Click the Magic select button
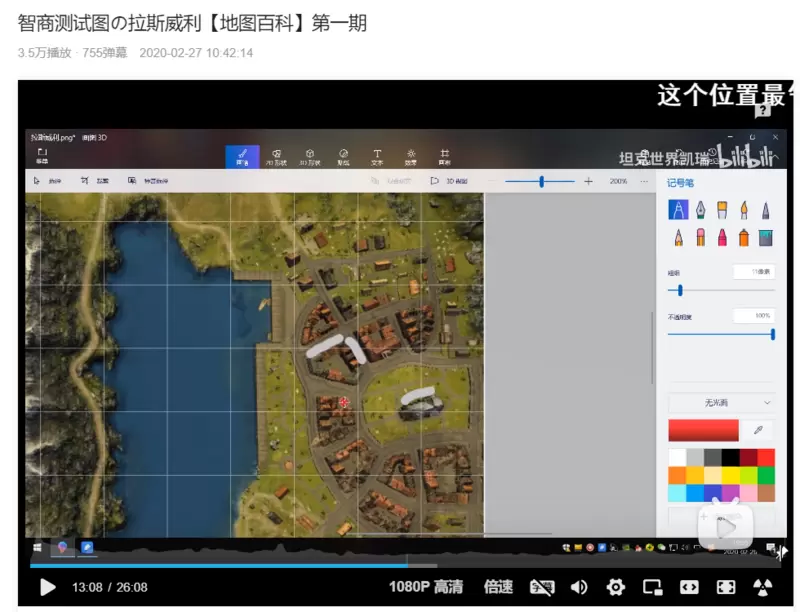This screenshot has height=612, width=800. (x=148, y=181)
